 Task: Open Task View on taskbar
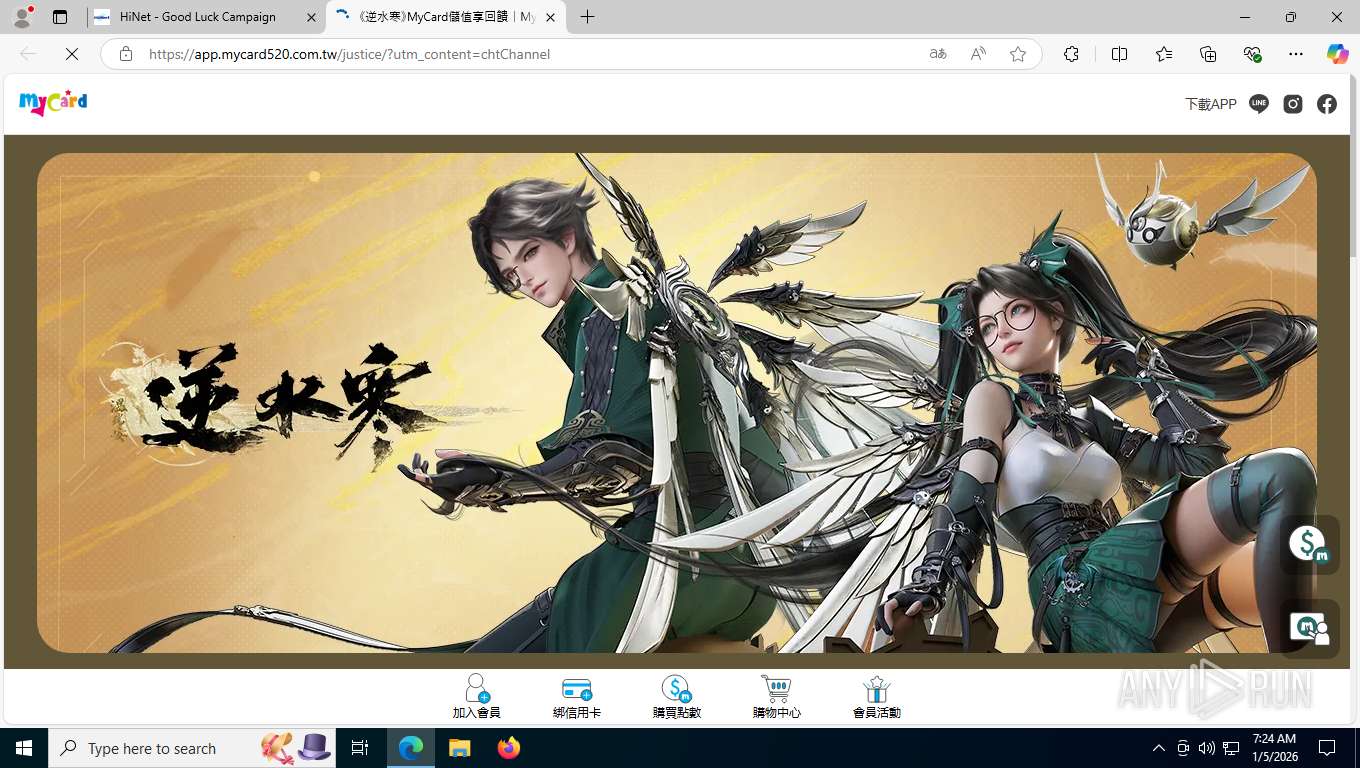(x=360, y=748)
